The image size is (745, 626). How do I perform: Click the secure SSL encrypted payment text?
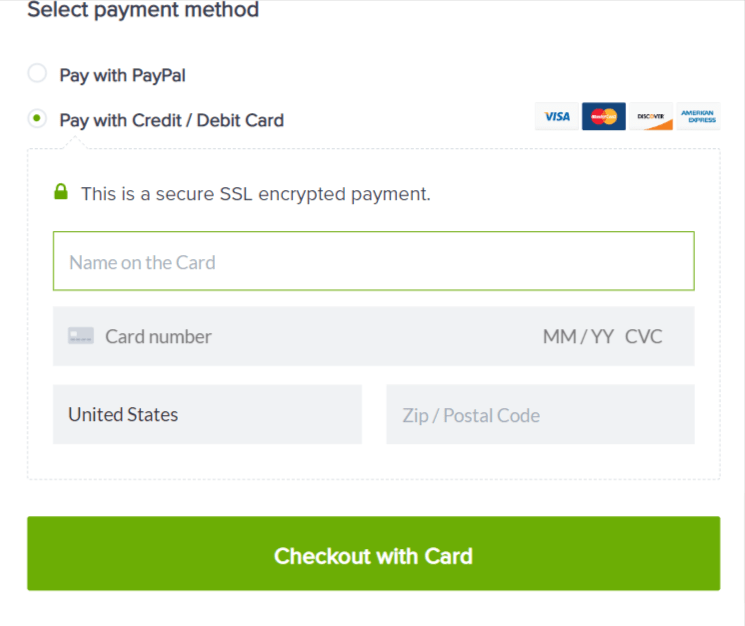point(256,194)
